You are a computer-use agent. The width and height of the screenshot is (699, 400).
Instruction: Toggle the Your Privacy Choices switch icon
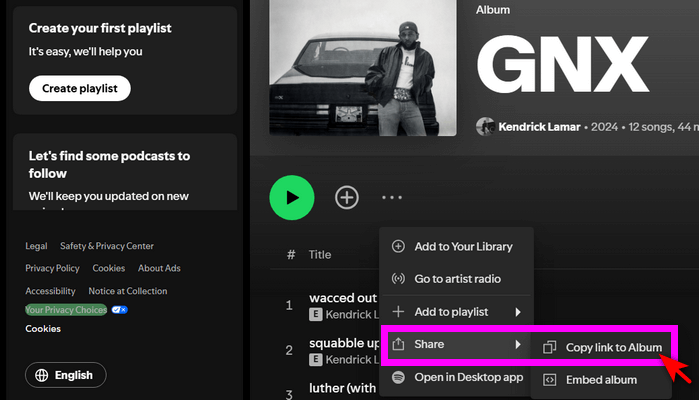point(120,310)
